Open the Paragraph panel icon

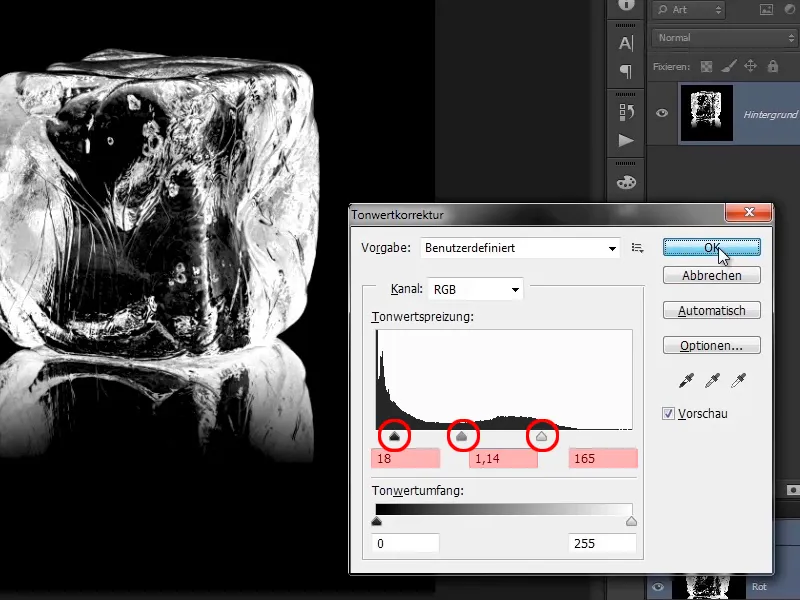(x=626, y=71)
